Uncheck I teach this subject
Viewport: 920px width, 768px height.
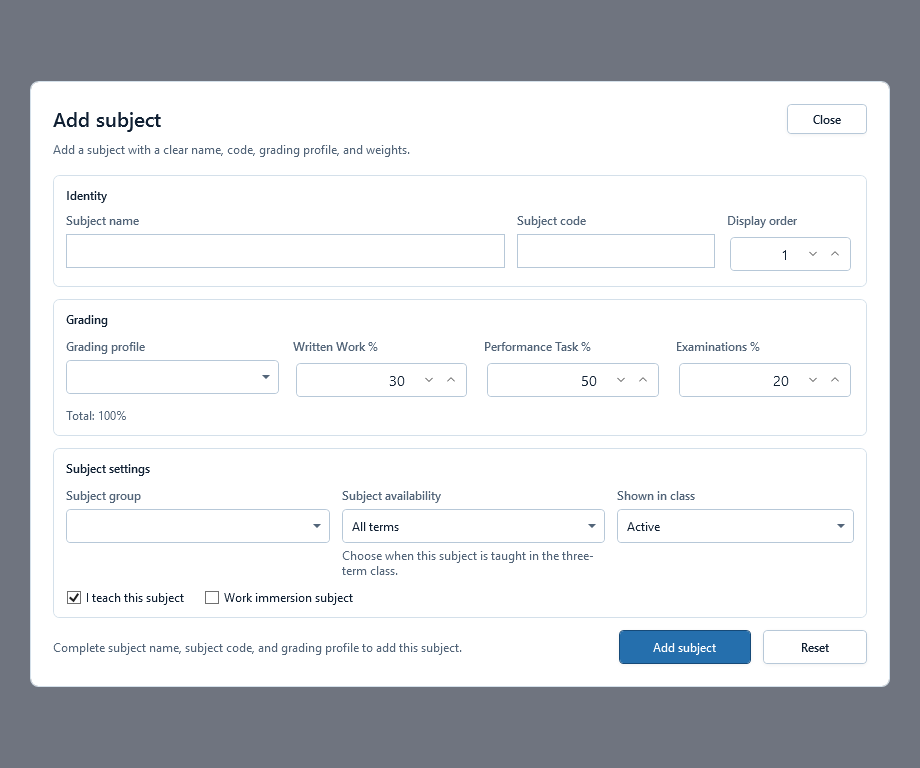click(x=74, y=597)
